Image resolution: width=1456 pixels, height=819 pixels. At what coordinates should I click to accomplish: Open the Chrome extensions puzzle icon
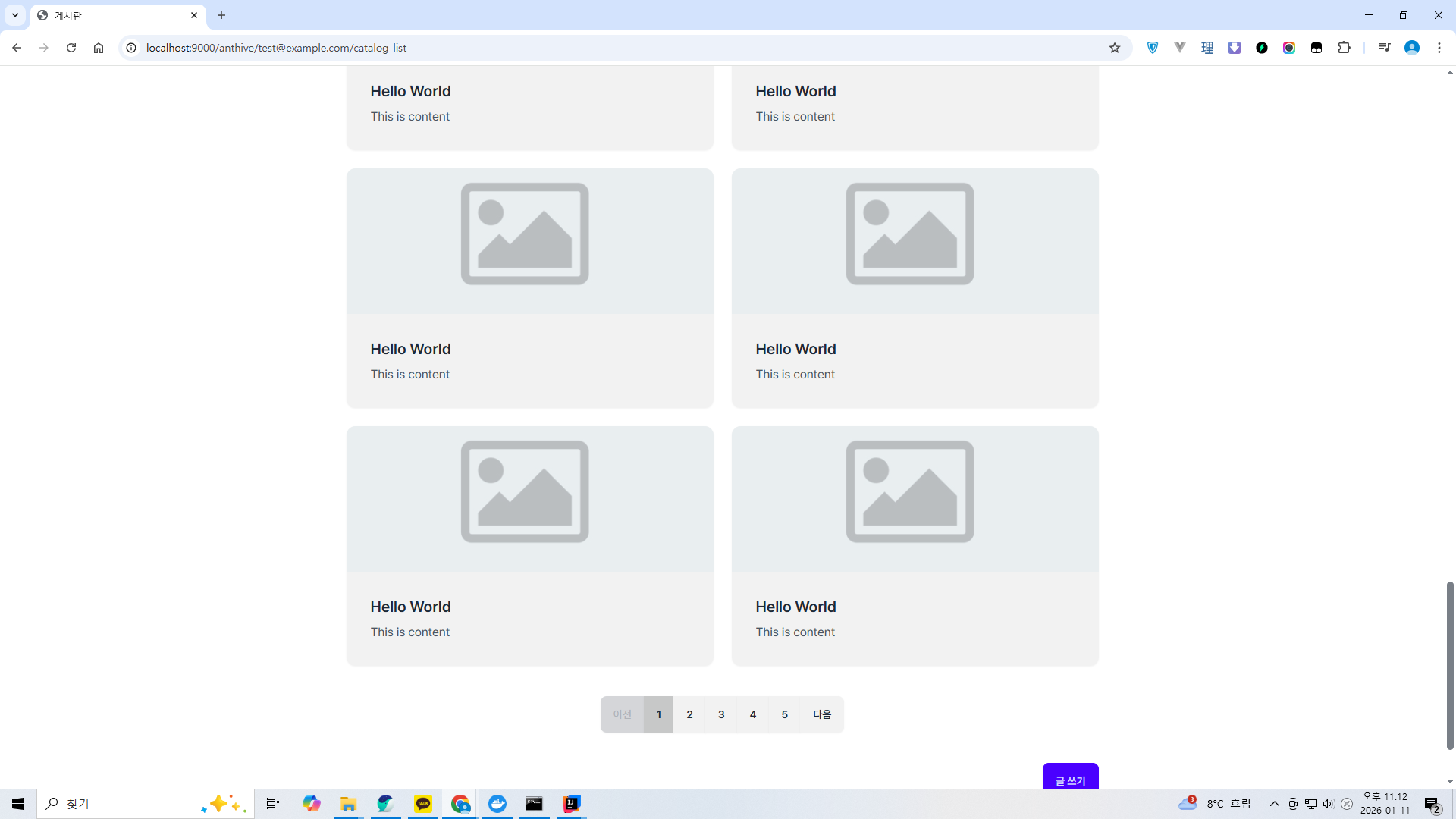(1344, 48)
